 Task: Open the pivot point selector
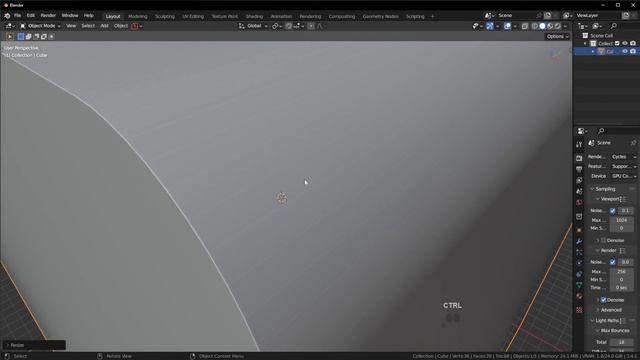coord(277,26)
